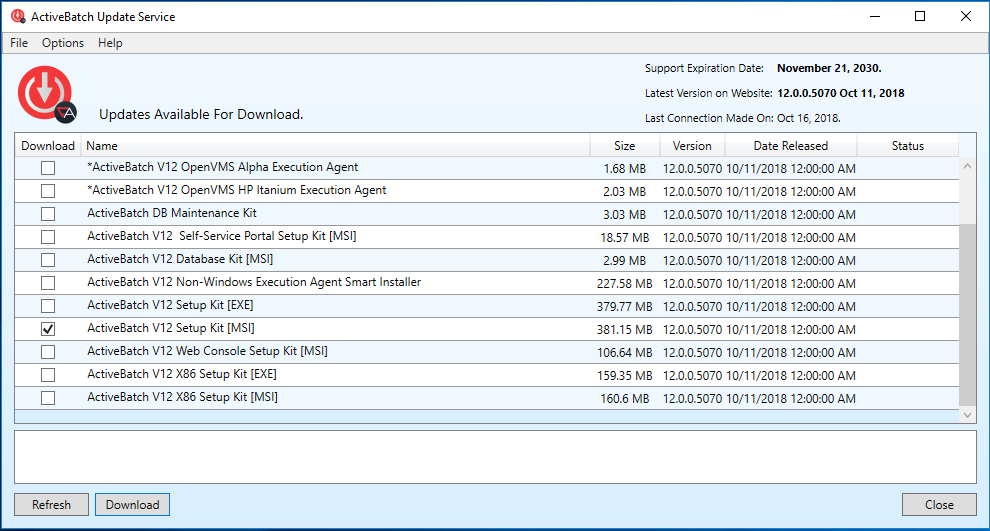The height and width of the screenshot is (531, 990).
Task: Sort by the Version column header
Action: point(692,146)
